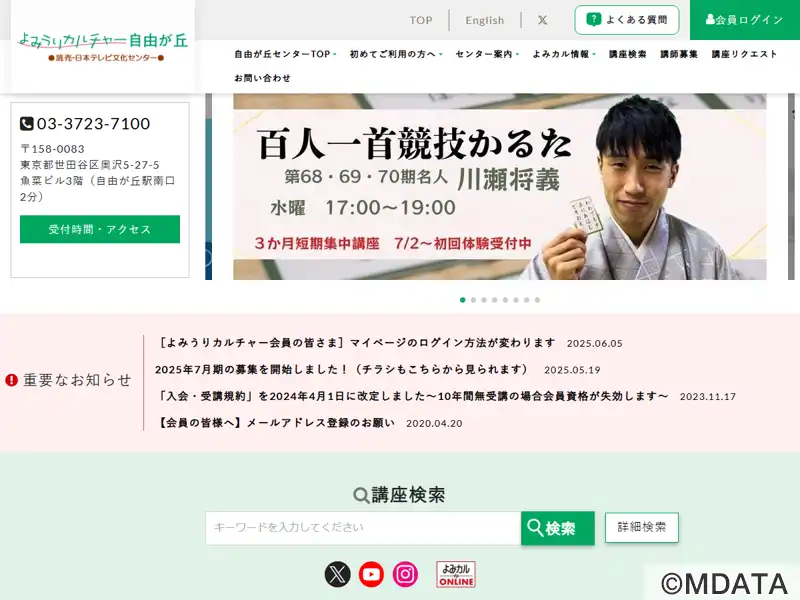Screen dimensions: 800x600
Task: Click the keyword search input field
Action: click(363, 528)
